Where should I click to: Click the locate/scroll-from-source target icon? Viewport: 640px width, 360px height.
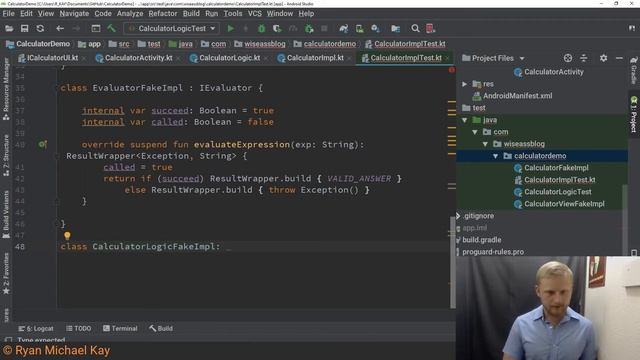568,58
